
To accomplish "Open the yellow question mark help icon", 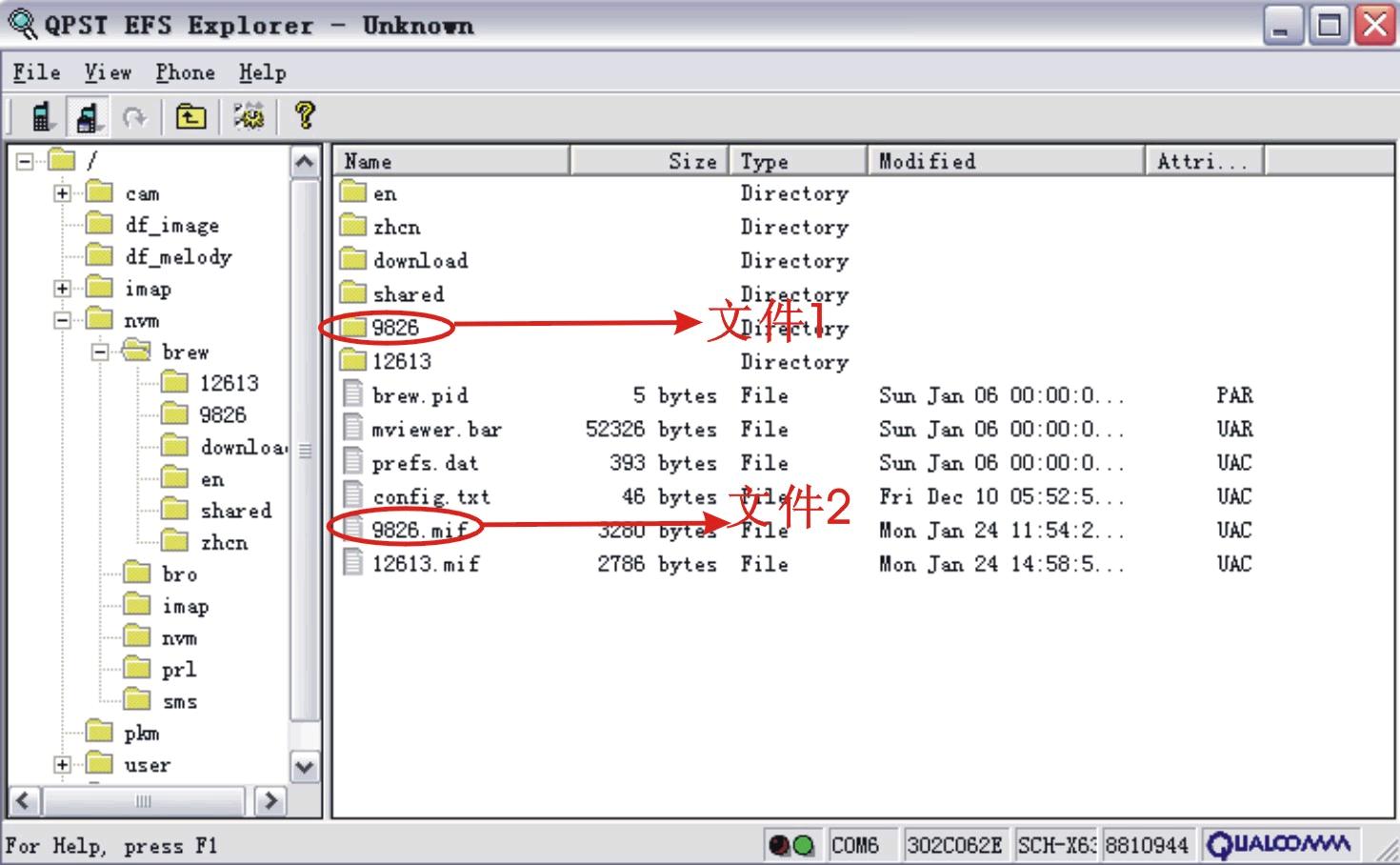I will click(x=305, y=116).
